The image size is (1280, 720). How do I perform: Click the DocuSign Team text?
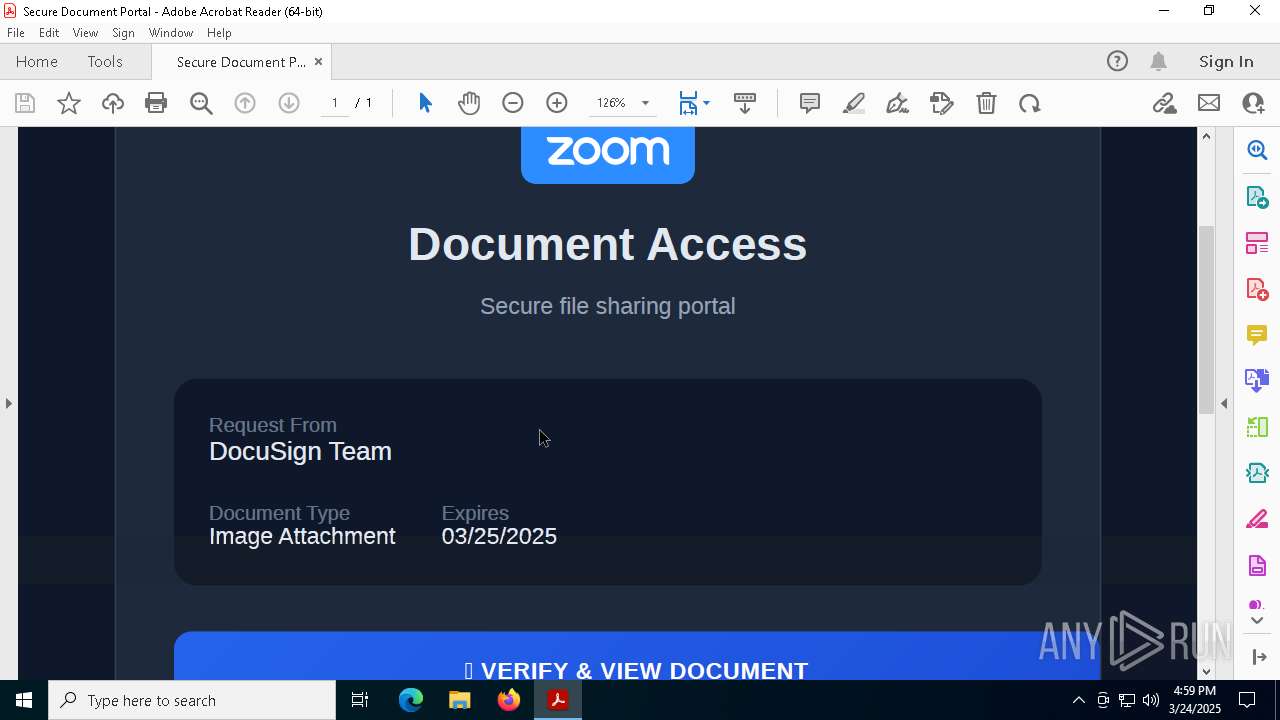(x=300, y=451)
